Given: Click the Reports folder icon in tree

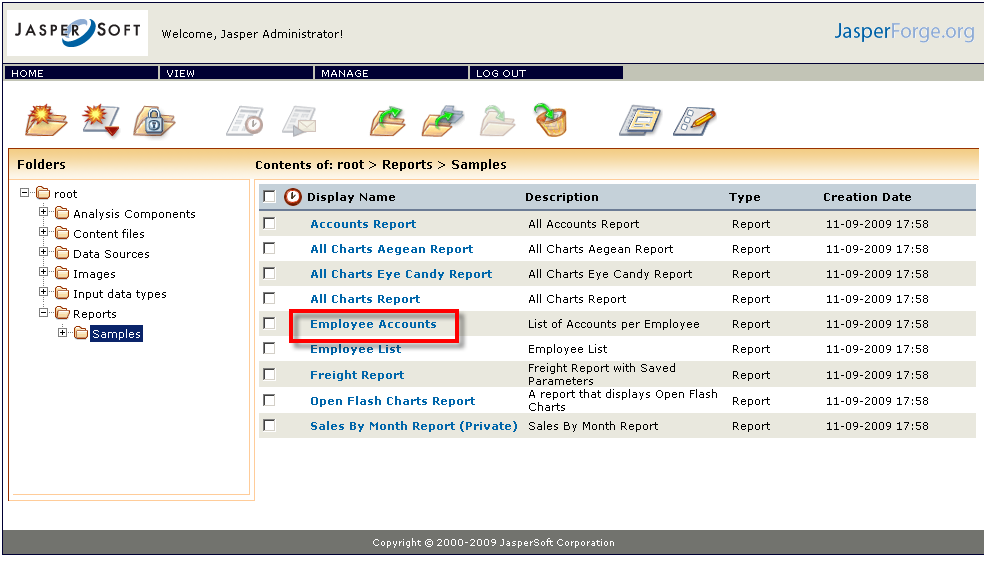Looking at the screenshot, I should 62,313.
